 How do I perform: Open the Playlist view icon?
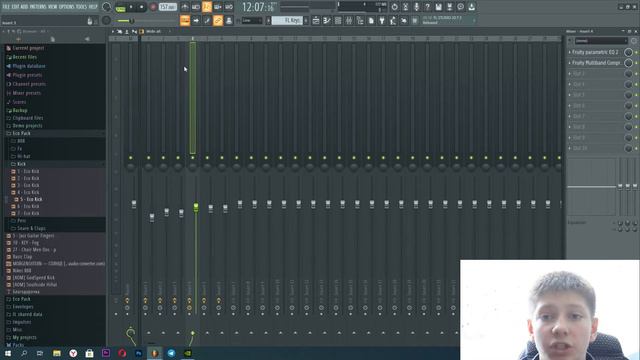tap(316, 20)
